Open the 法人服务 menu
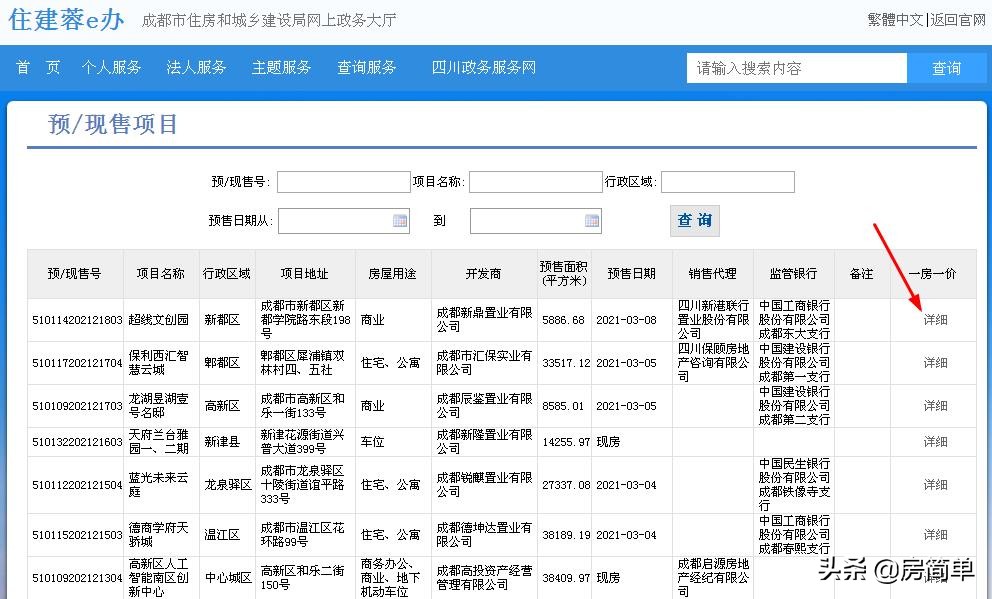992x599 pixels. click(x=195, y=68)
